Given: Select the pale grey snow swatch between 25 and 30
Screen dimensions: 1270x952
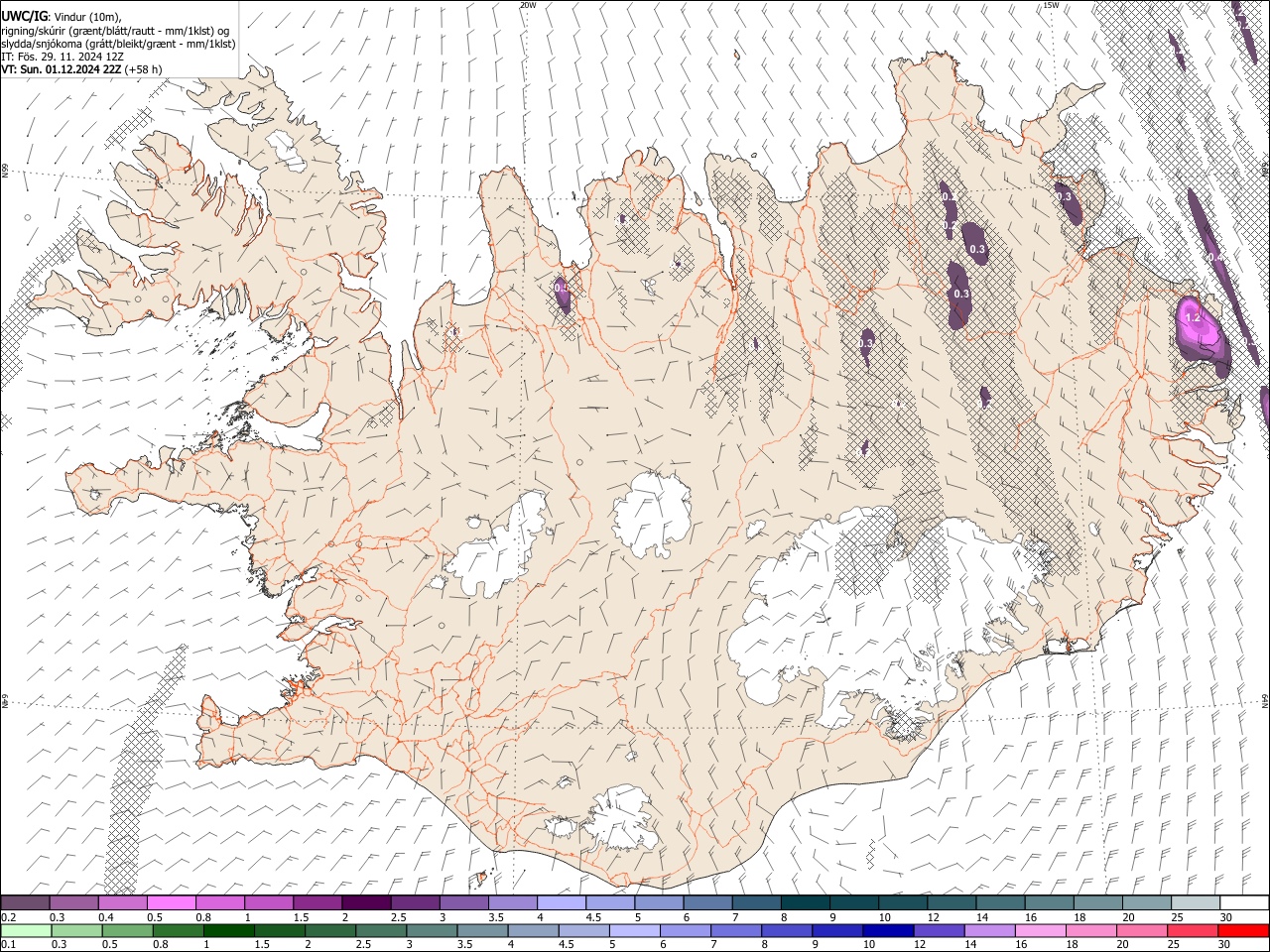Looking at the screenshot, I should (x=1197, y=903).
